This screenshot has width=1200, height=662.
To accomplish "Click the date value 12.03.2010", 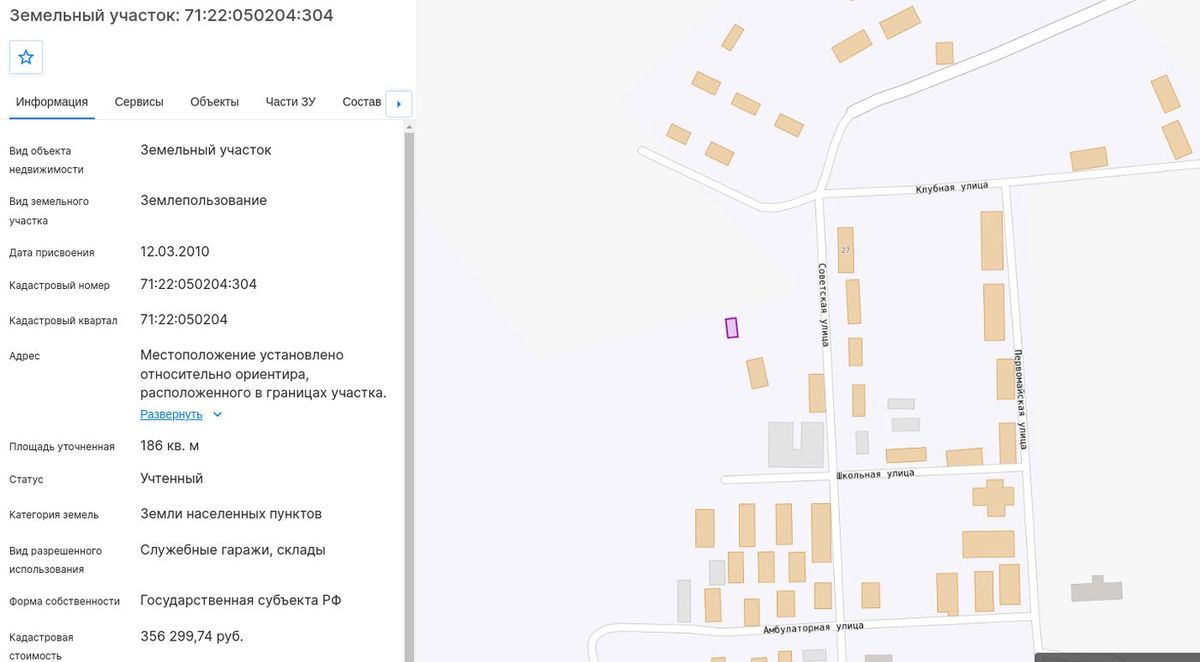I will tap(175, 251).
